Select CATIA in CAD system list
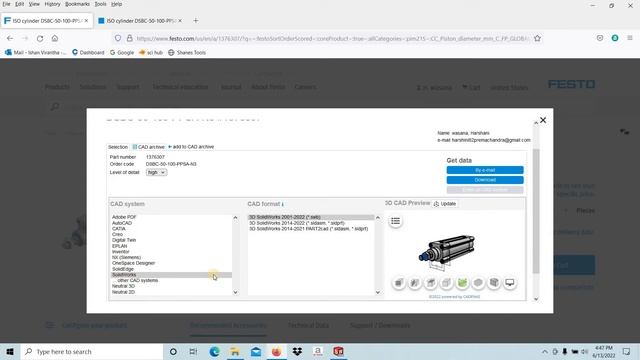The height and width of the screenshot is (360, 640). pyautogui.click(x=119, y=229)
